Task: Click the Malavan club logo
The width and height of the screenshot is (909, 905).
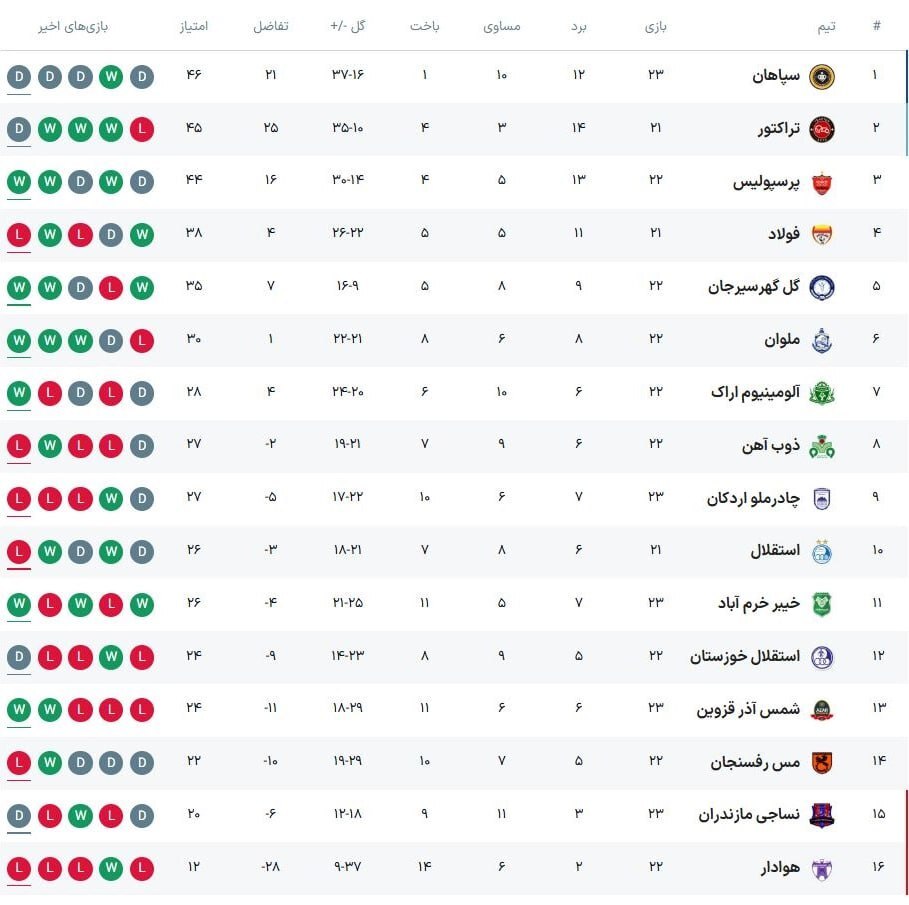Action: 821,340
